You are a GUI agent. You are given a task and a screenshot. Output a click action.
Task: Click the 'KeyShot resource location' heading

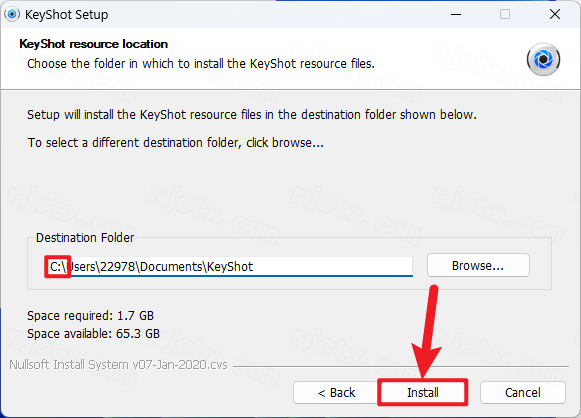click(x=93, y=44)
